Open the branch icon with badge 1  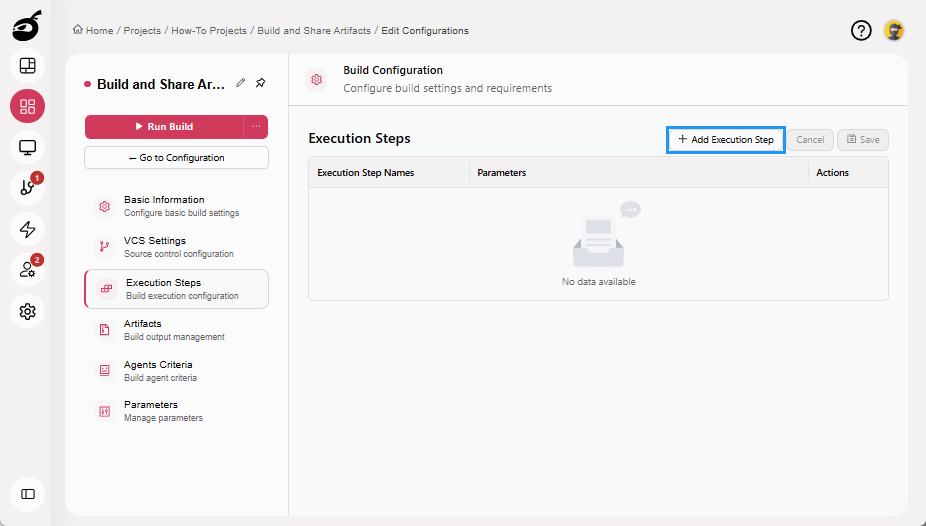[27, 188]
